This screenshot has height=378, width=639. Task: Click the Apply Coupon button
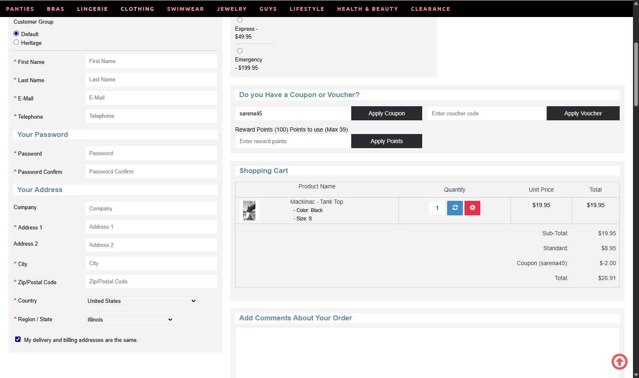386,113
